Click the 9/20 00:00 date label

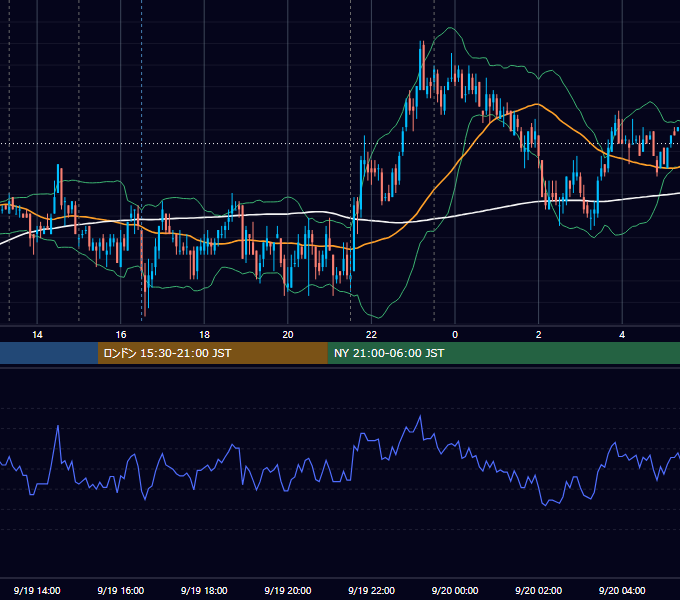pyautogui.click(x=455, y=590)
